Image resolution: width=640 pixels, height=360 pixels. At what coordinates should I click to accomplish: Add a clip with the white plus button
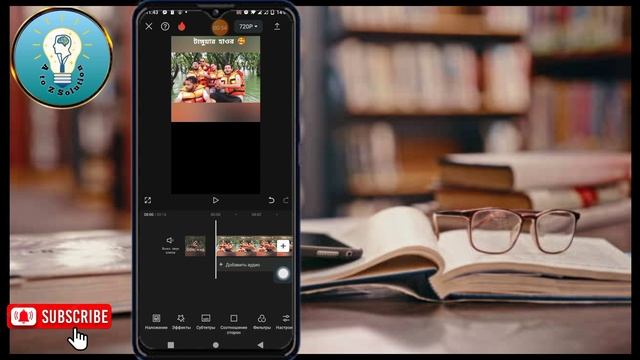[x=283, y=246]
